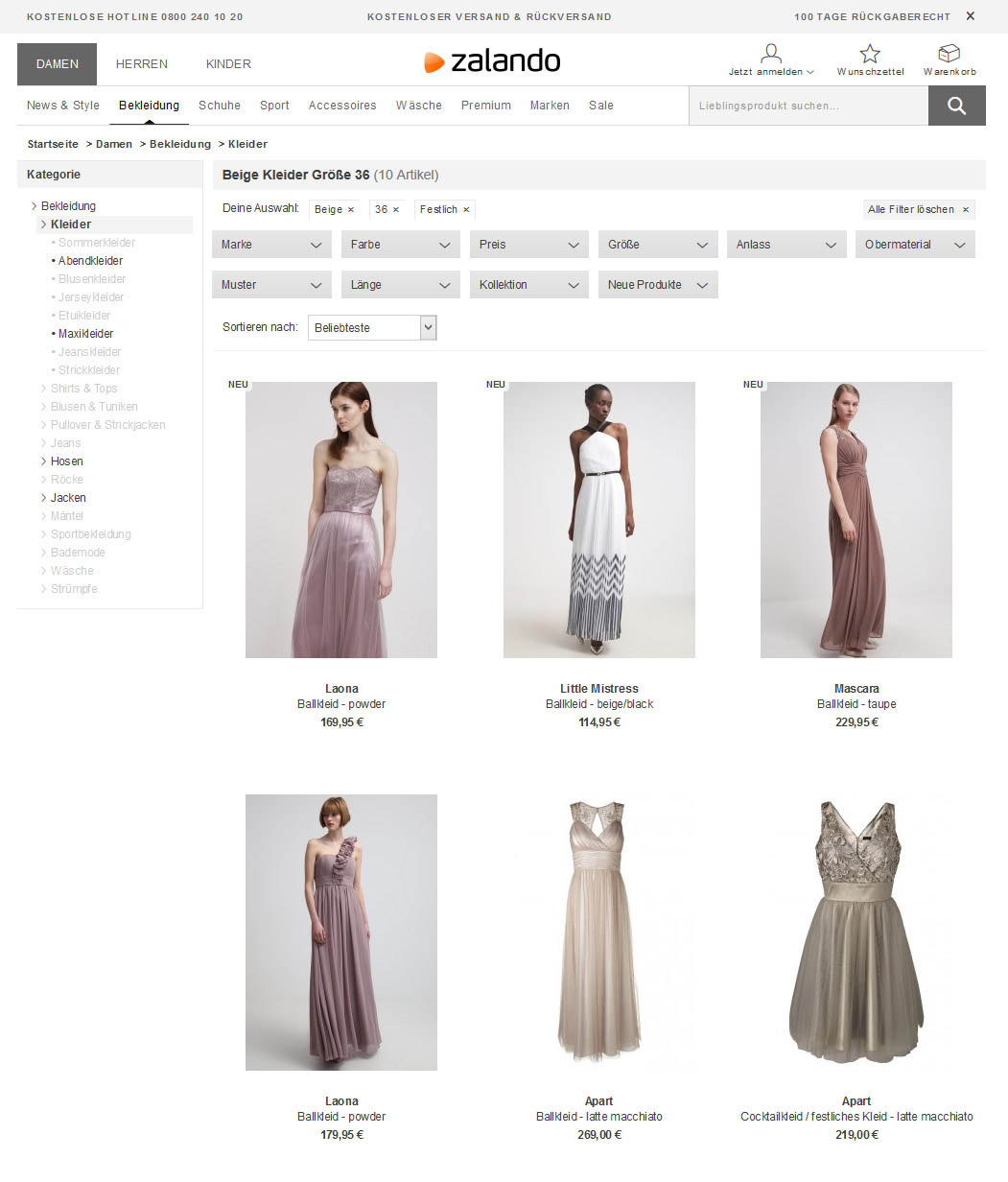This screenshot has height=1182, width=1008.
Task: Go to Damen in the breadcrumb
Action: click(x=114, y=144)
